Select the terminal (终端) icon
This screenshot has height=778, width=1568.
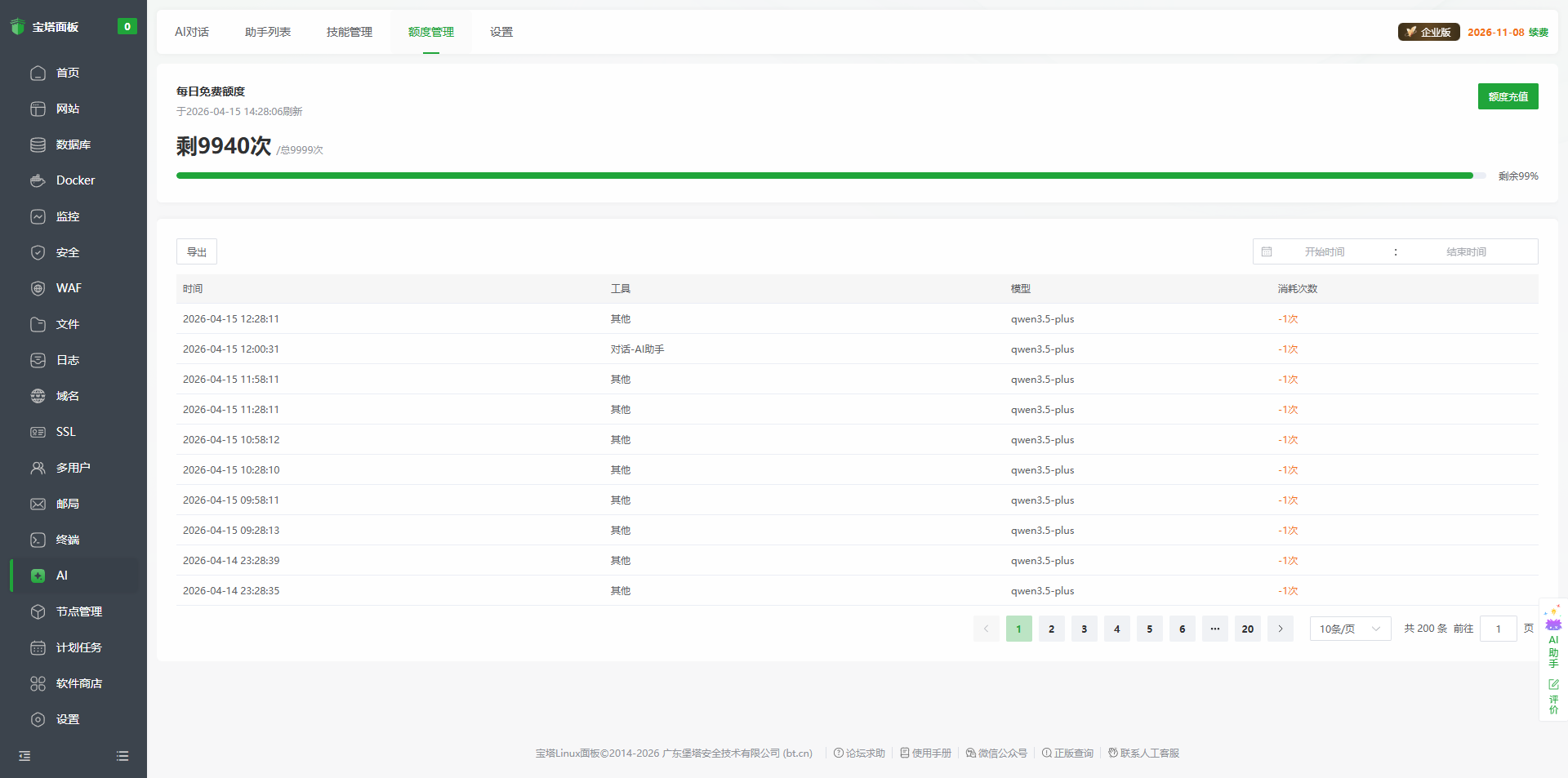pos(38,540)
